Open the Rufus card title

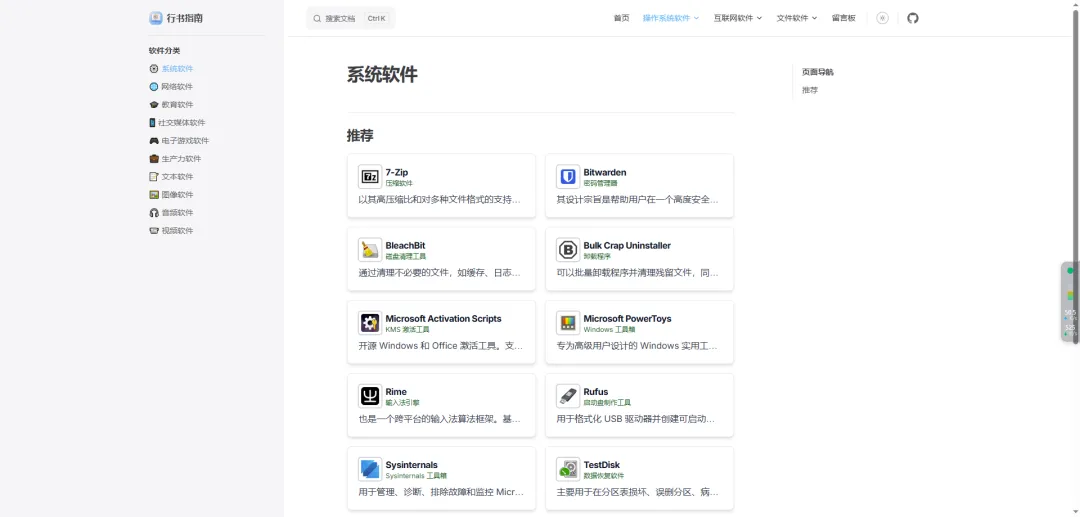(596, 391)
